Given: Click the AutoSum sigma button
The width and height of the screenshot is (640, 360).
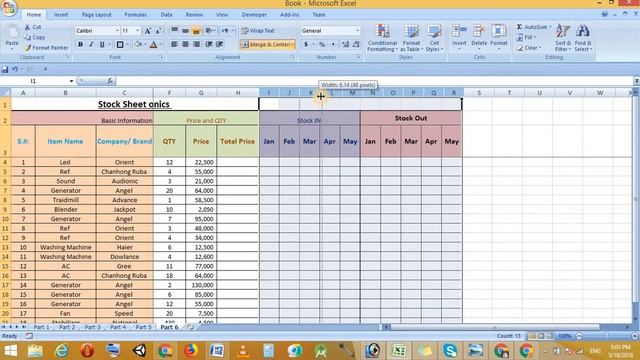Looking at the screenshot, I should tap(532, 27).
